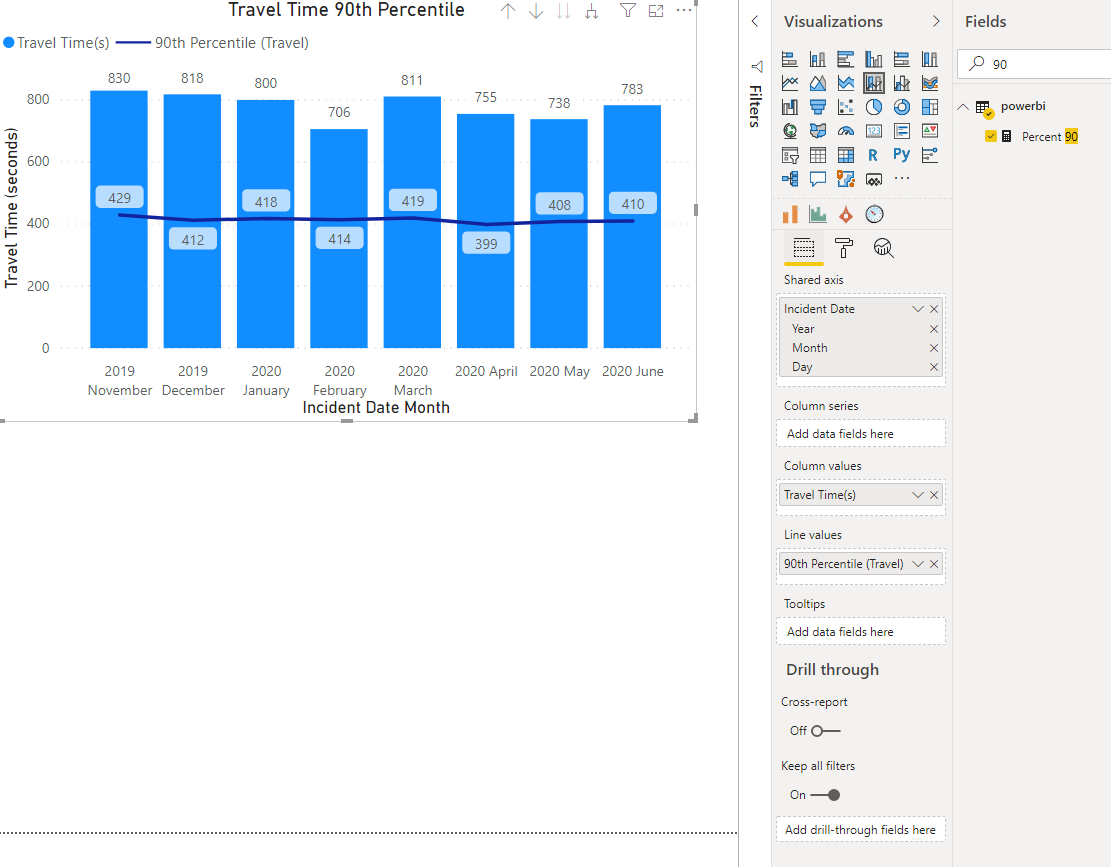Choose the Matrix visual
This screenshot has height=867, width=1111.
845,155
